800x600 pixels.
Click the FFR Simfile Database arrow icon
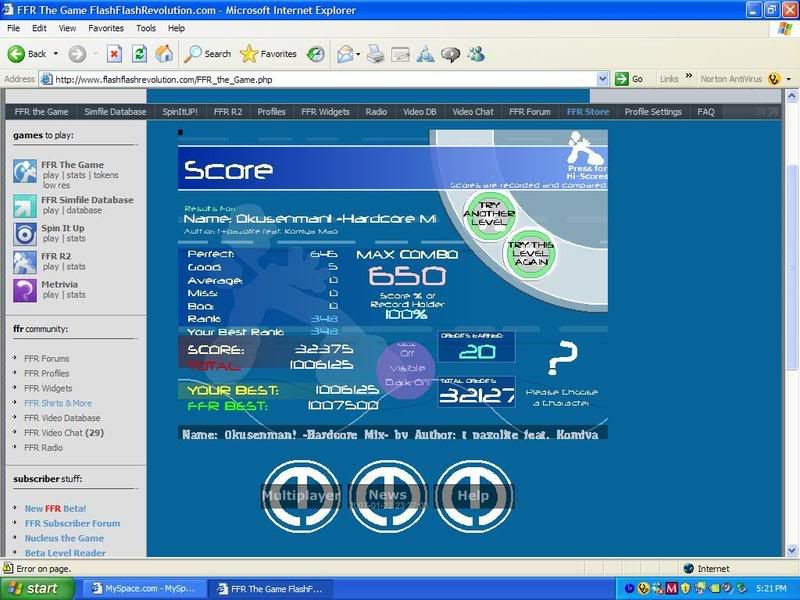[x=25, y=206]
